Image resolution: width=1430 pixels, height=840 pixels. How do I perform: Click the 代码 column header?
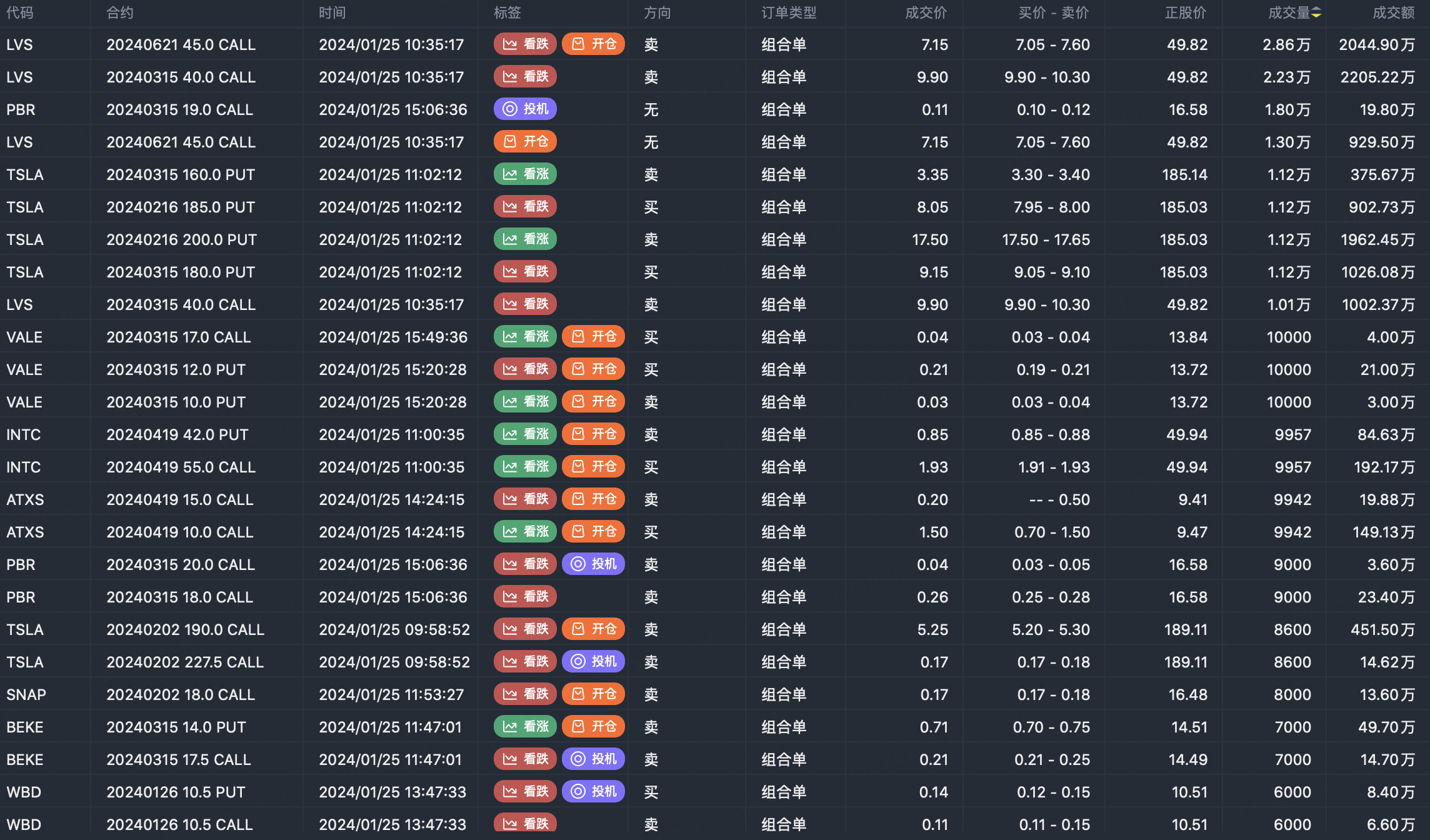20,13
